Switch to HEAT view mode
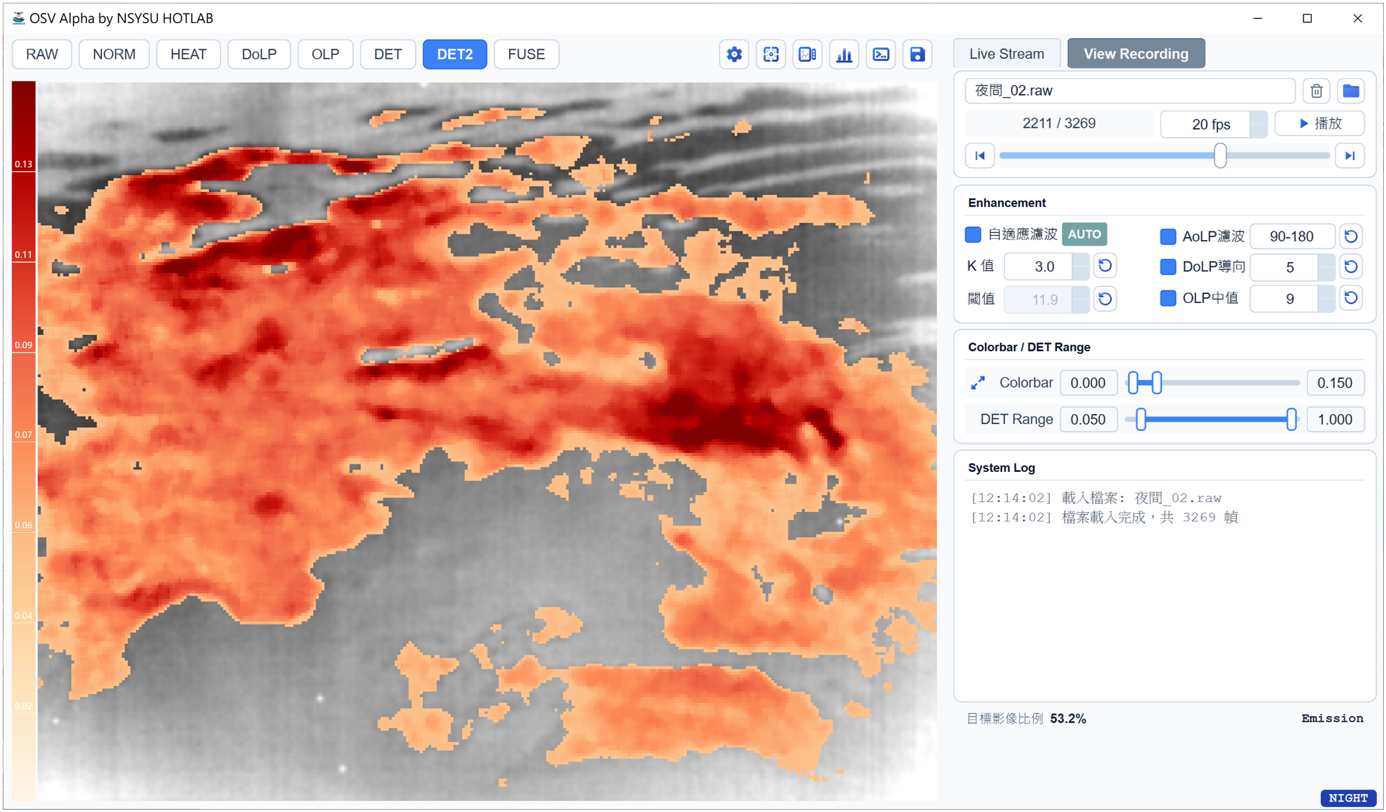Image resolution: width=1386 pixels, height=812 pixels. point(188,55)
